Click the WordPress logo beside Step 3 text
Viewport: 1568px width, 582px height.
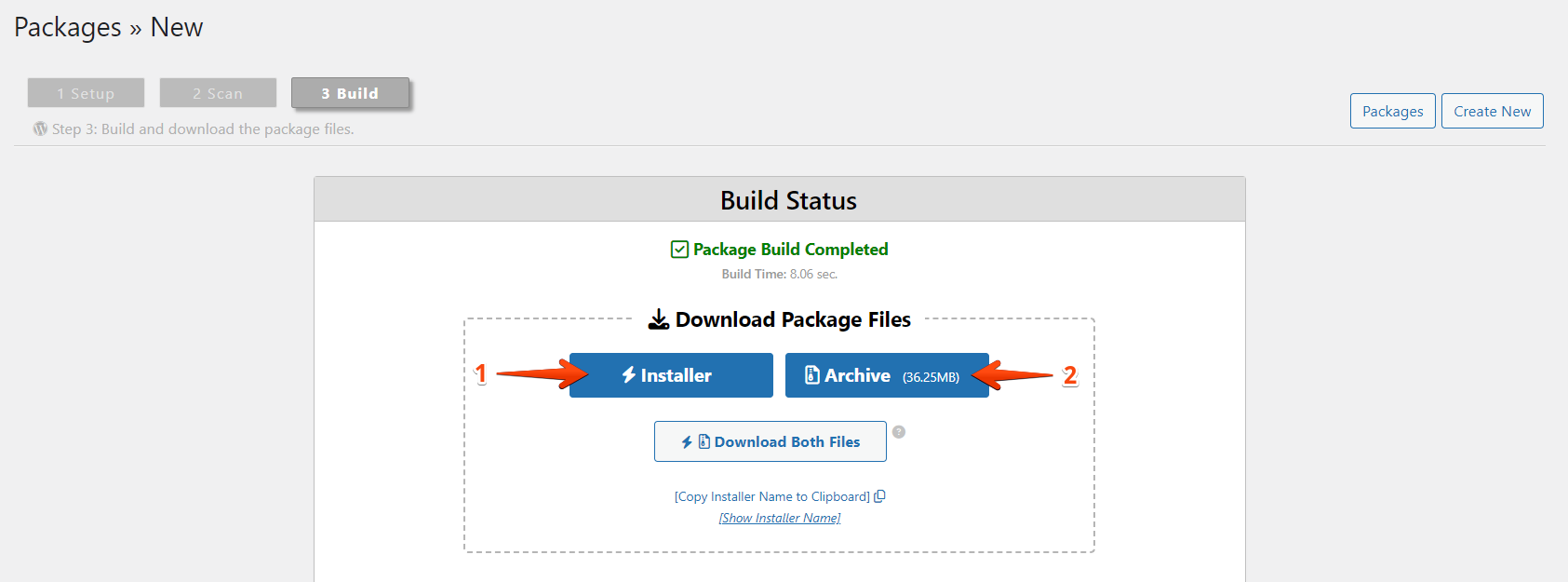(40, 129)
